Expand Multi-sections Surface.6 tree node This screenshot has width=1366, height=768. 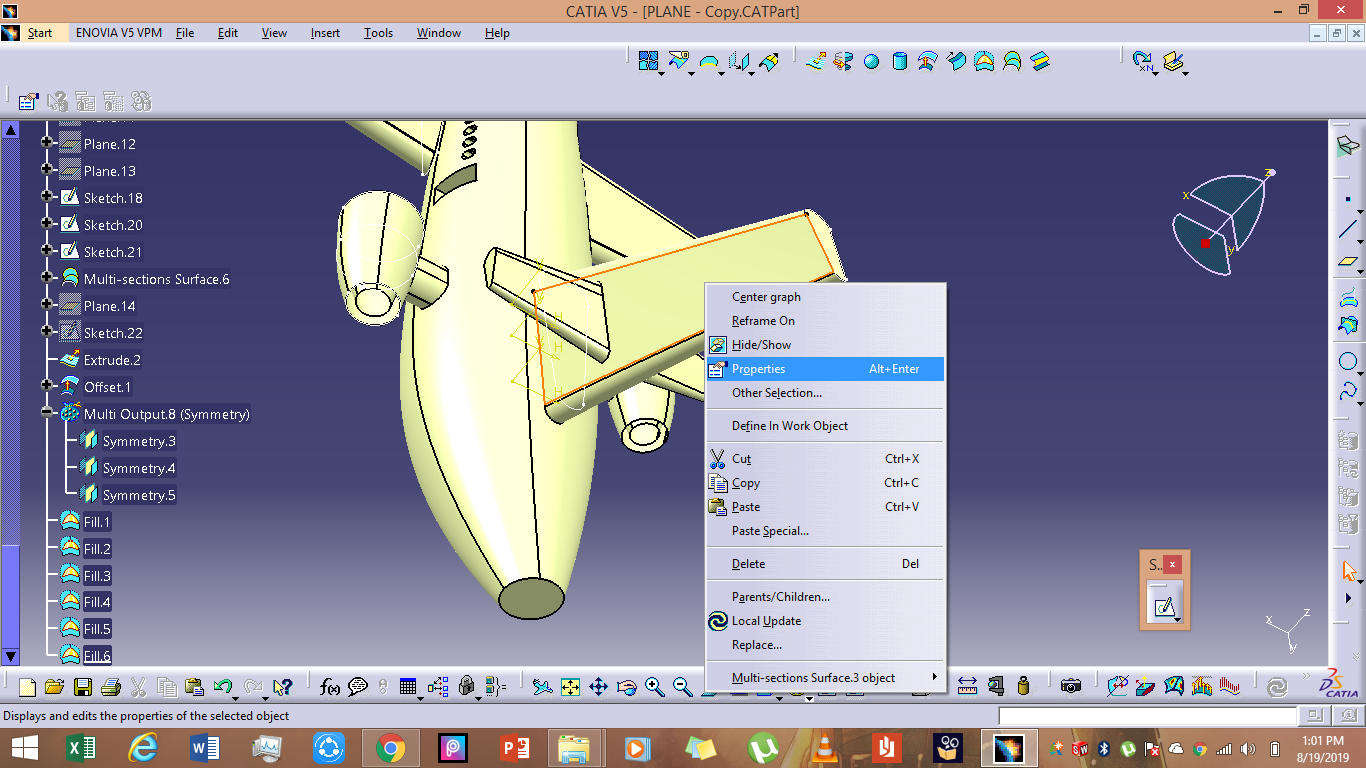pos(47,279)
